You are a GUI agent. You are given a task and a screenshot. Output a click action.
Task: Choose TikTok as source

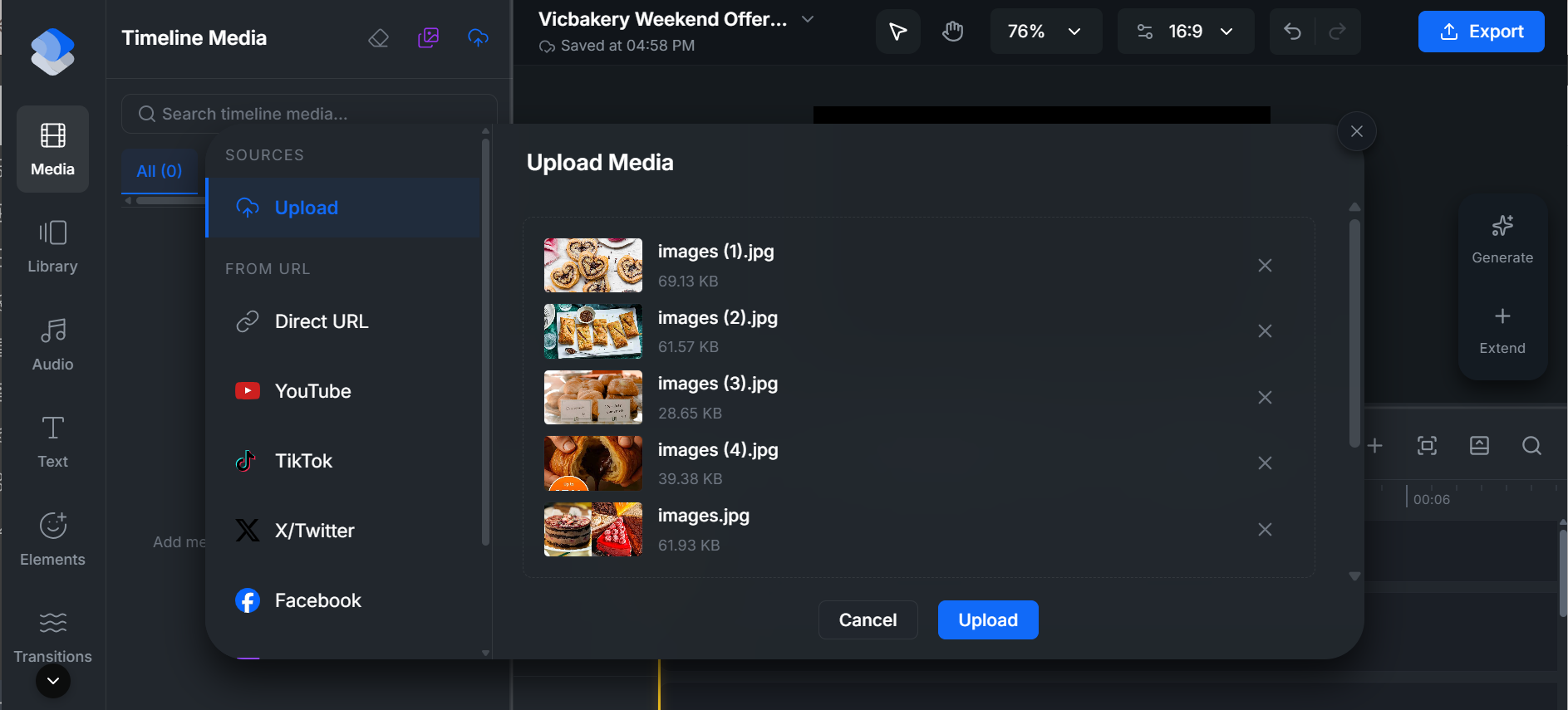click(343, 461)
